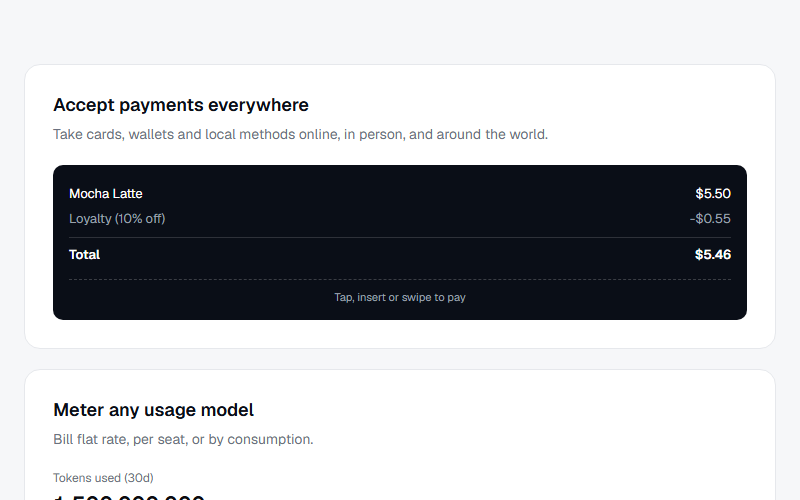This screenshot has width=800, height=500.
Task: Select the 'Loyalty (10% off)' row label
Action: tap(117, 218)
